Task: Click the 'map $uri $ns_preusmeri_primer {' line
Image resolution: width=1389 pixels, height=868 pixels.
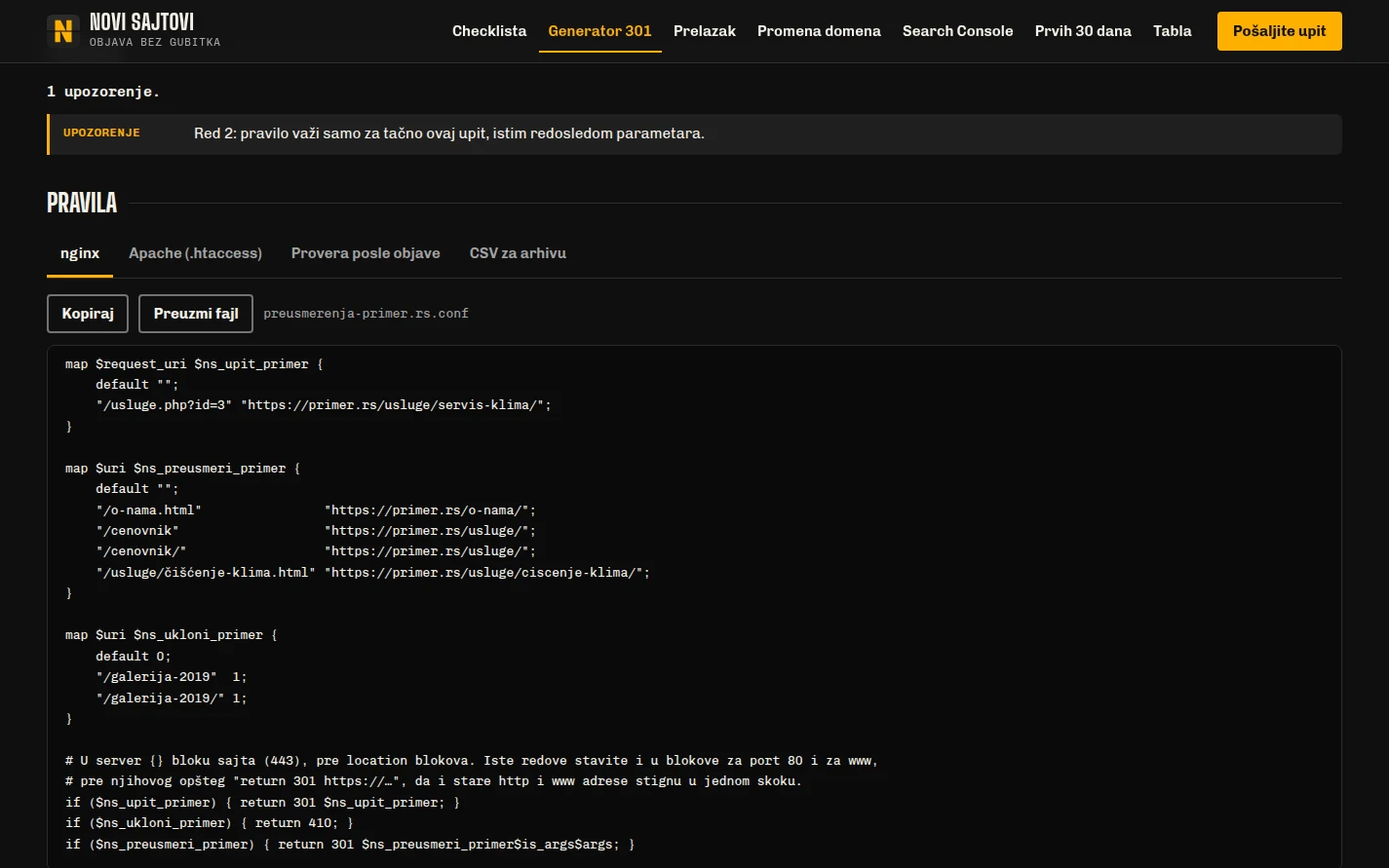Action: 182,469
